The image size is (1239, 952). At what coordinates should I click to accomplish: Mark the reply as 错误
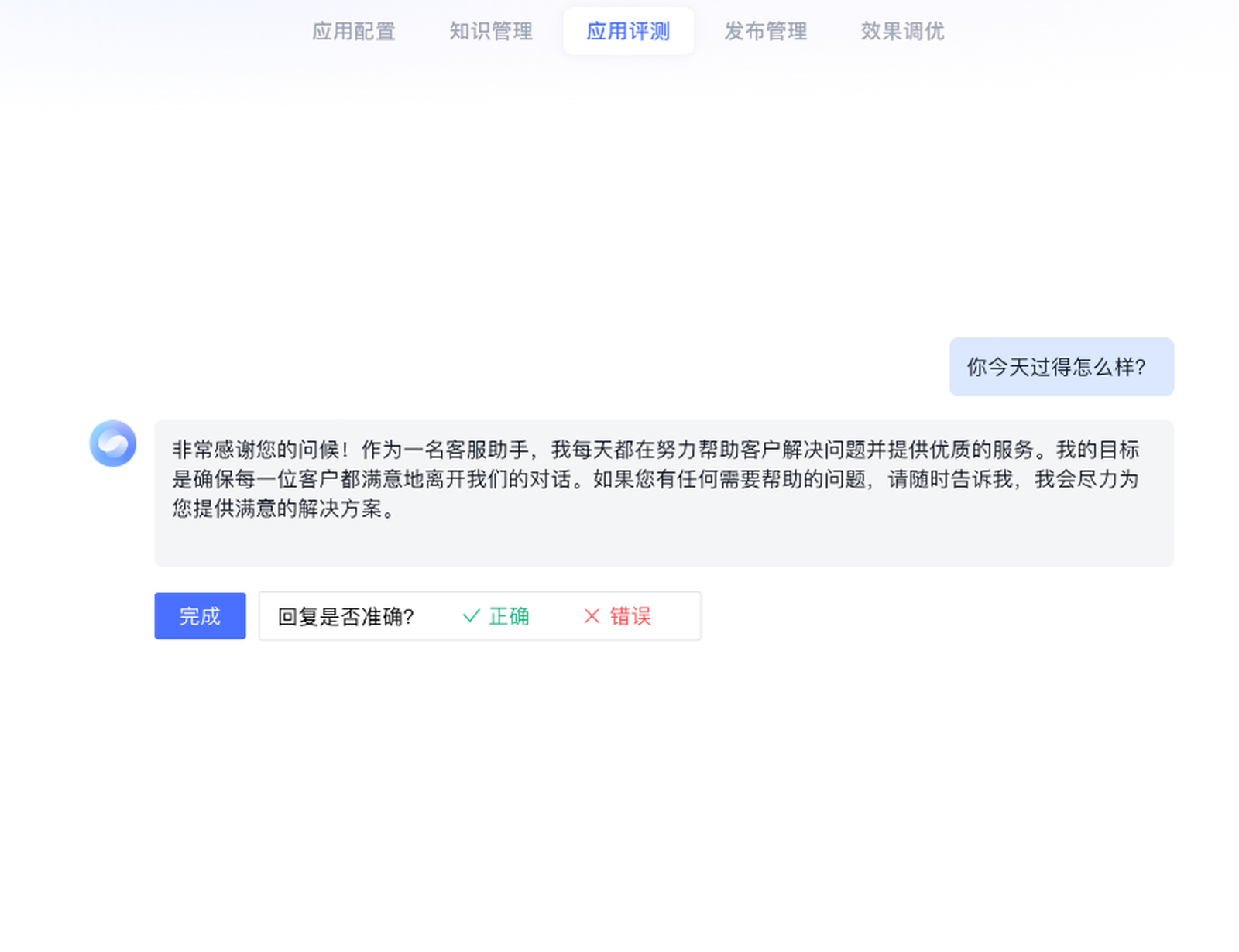[x=630, y=616]
